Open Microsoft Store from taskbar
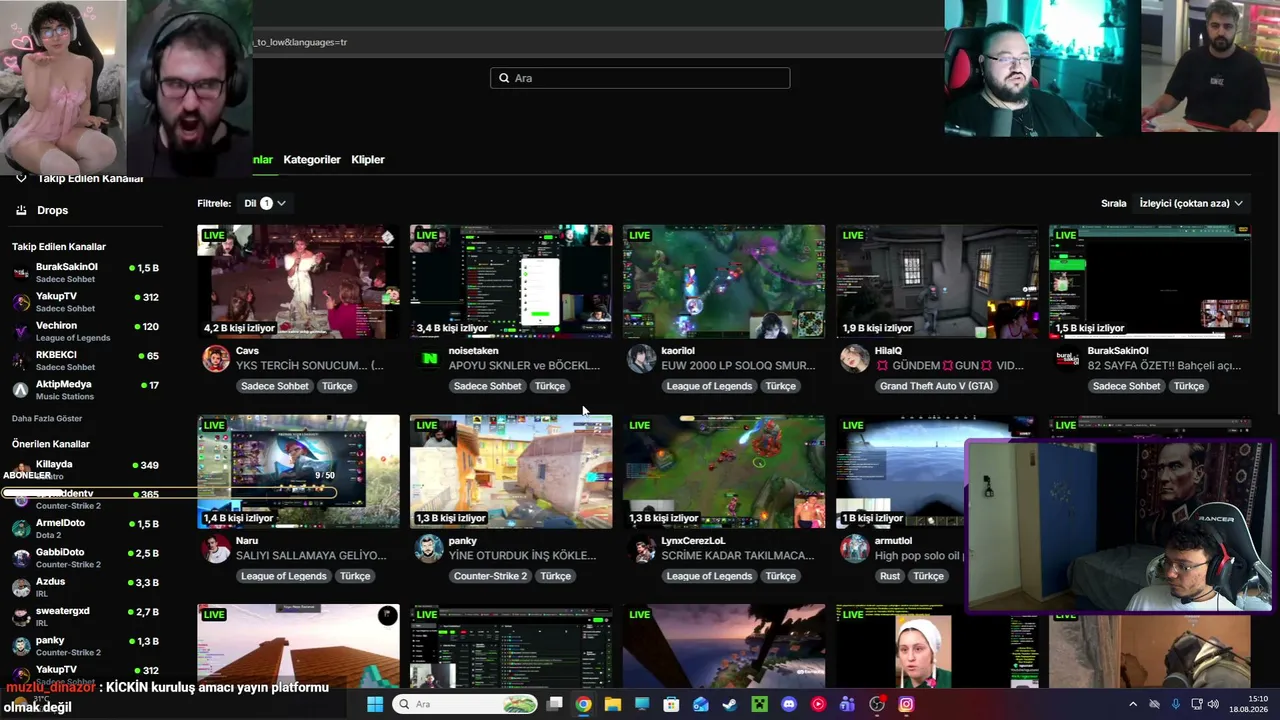Image resolution: width=1280 pixels, height=720 pixels. [671, 704]
